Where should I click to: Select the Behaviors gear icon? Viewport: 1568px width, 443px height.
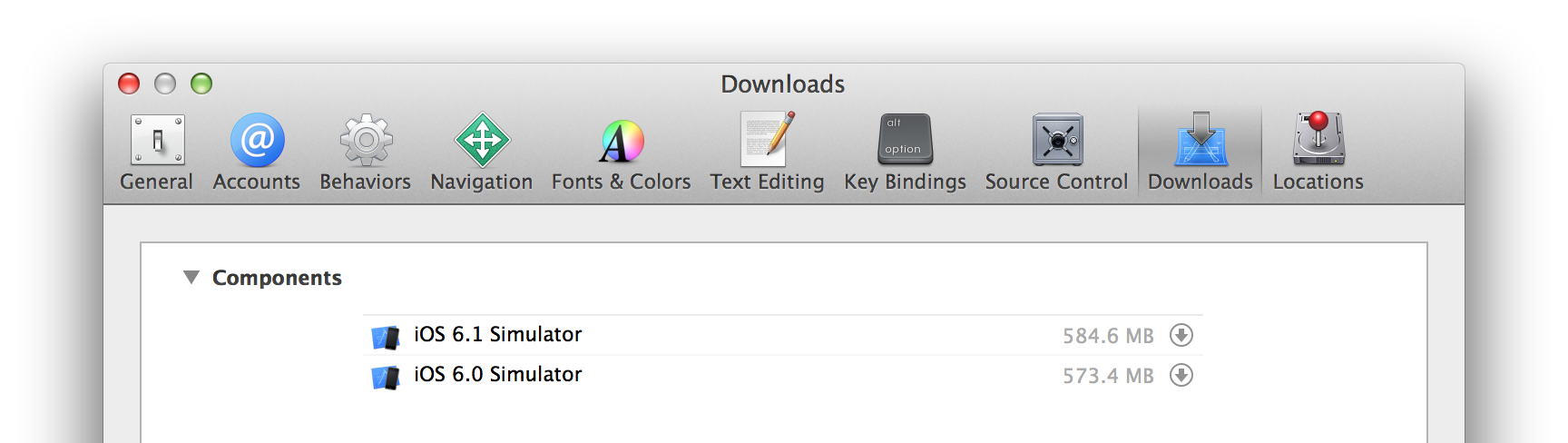[x=366, y=141]
